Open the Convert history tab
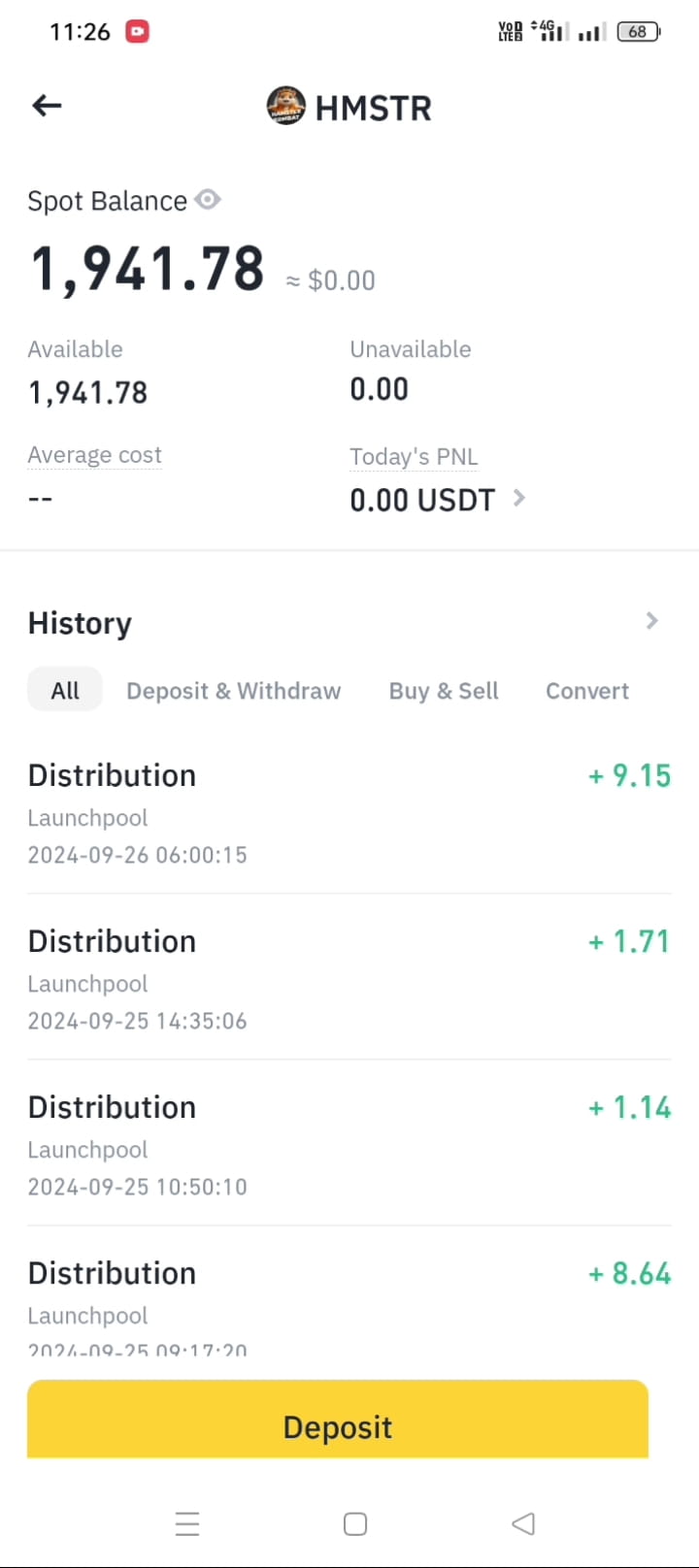The width and height of the screenshot is (699, 1568). [587, 691]
